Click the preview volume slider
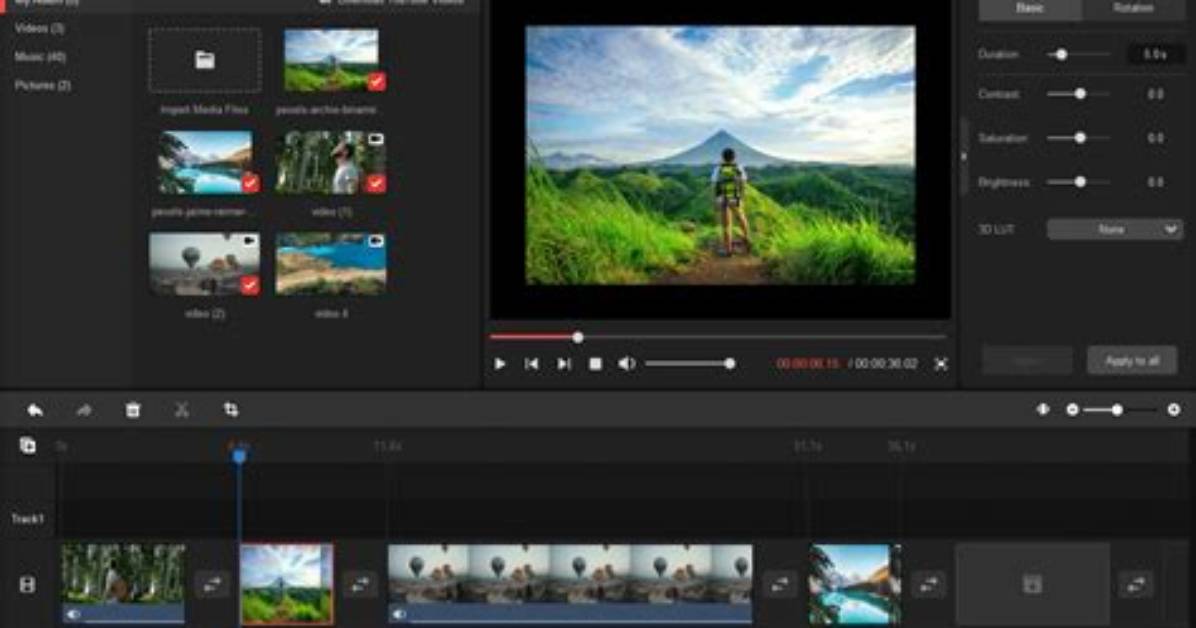This screenshot has width=1196, height=628. (x=689, y=364)
